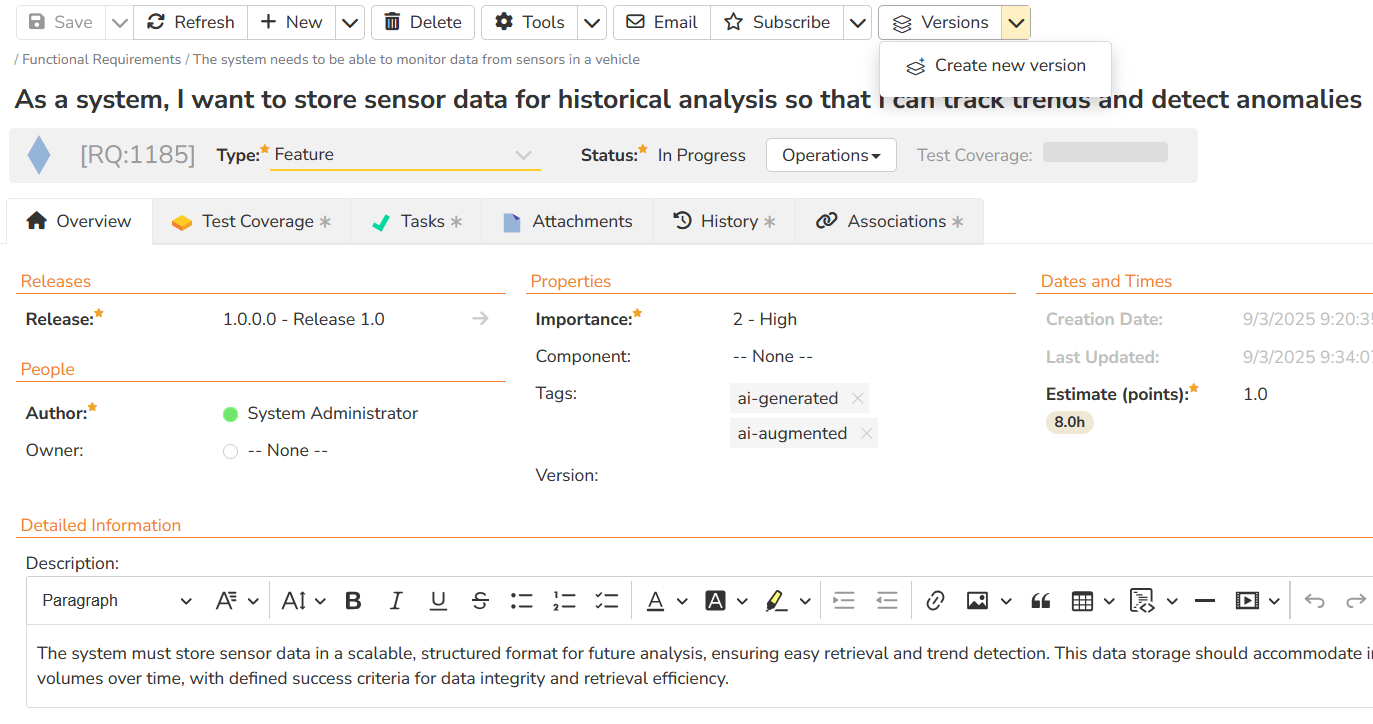Insert a block quote in the description

pos(1041,601)
